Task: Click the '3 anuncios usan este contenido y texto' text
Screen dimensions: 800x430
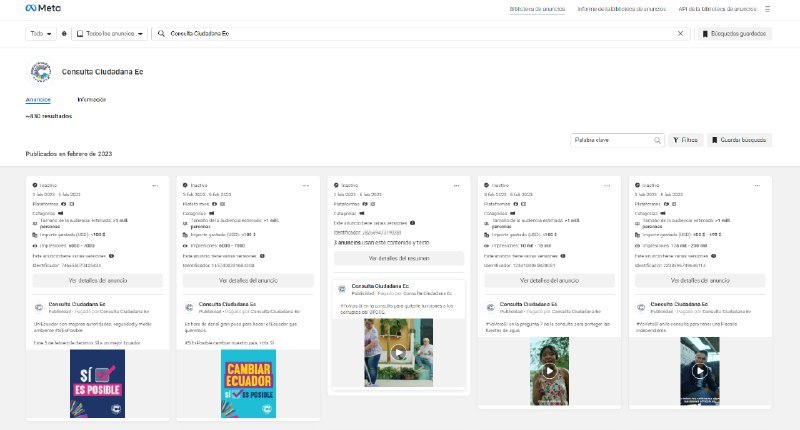Action: (x=382, y=243)
